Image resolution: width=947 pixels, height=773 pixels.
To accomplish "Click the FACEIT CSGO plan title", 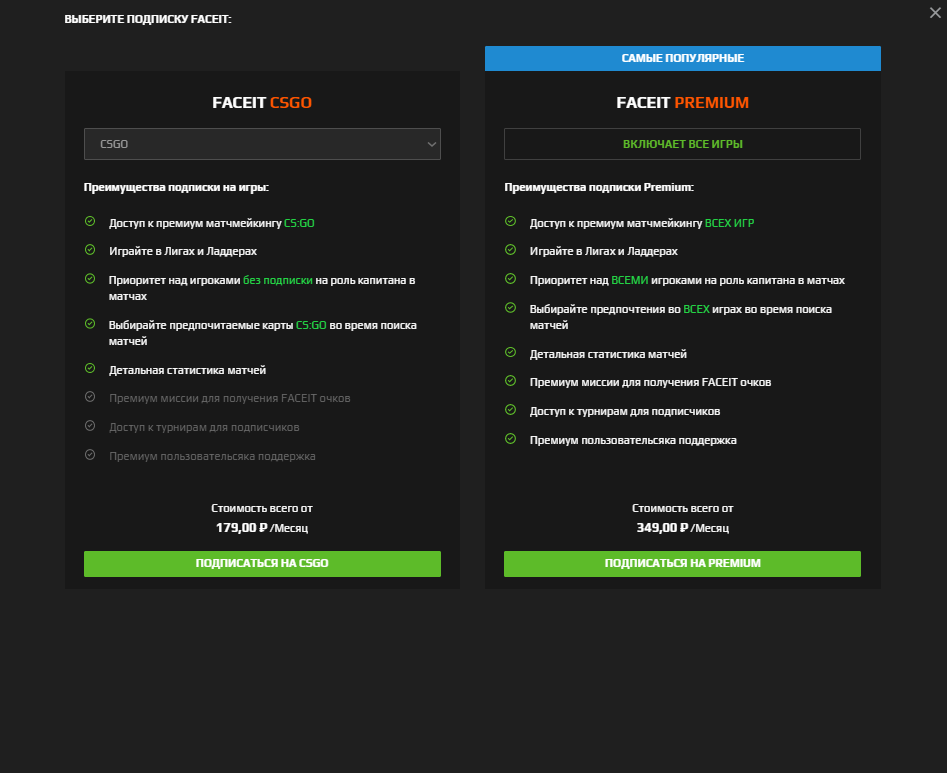I will [x=262, y=103].
